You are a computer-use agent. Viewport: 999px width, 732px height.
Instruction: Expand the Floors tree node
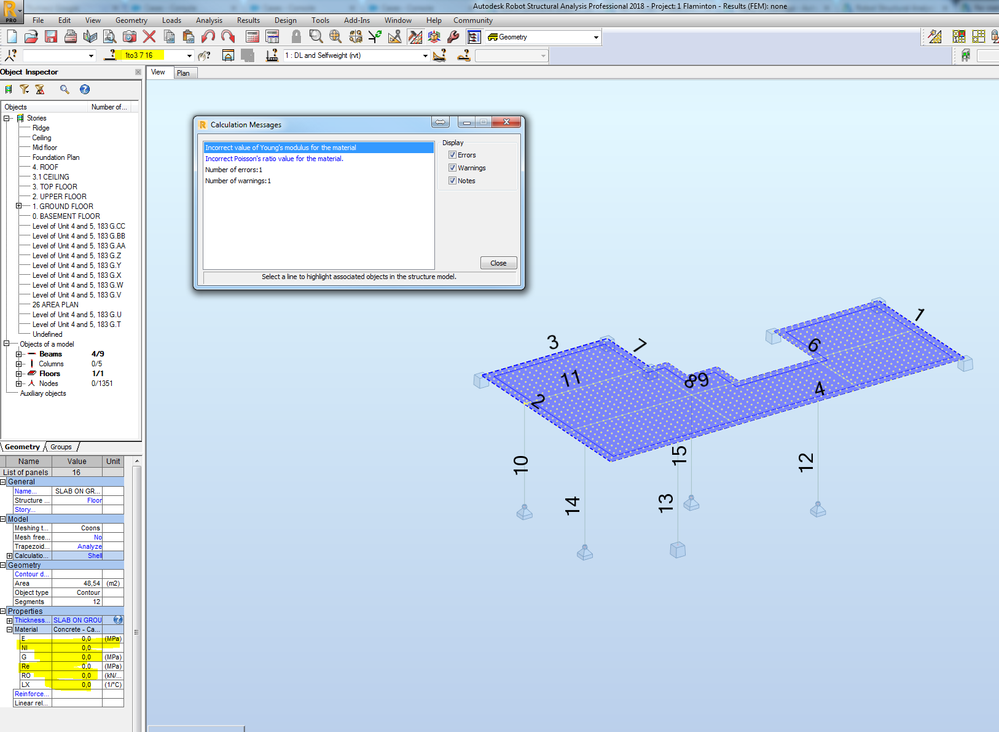(x=19, y=374)
